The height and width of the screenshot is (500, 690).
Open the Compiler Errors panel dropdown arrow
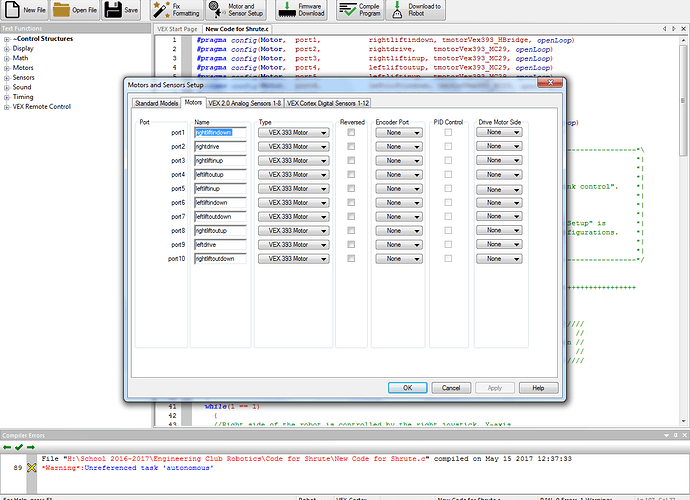click(x=666, y=435)
